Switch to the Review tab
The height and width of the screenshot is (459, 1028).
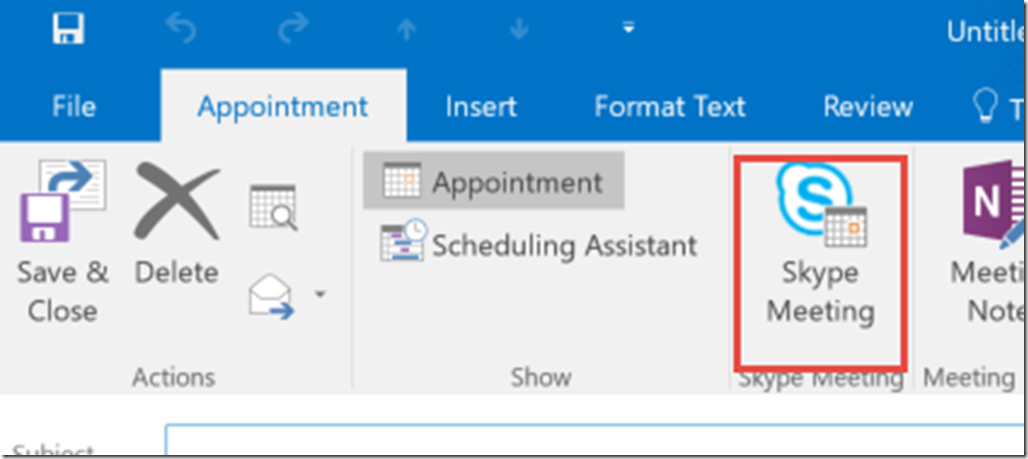tap(868, 106)
